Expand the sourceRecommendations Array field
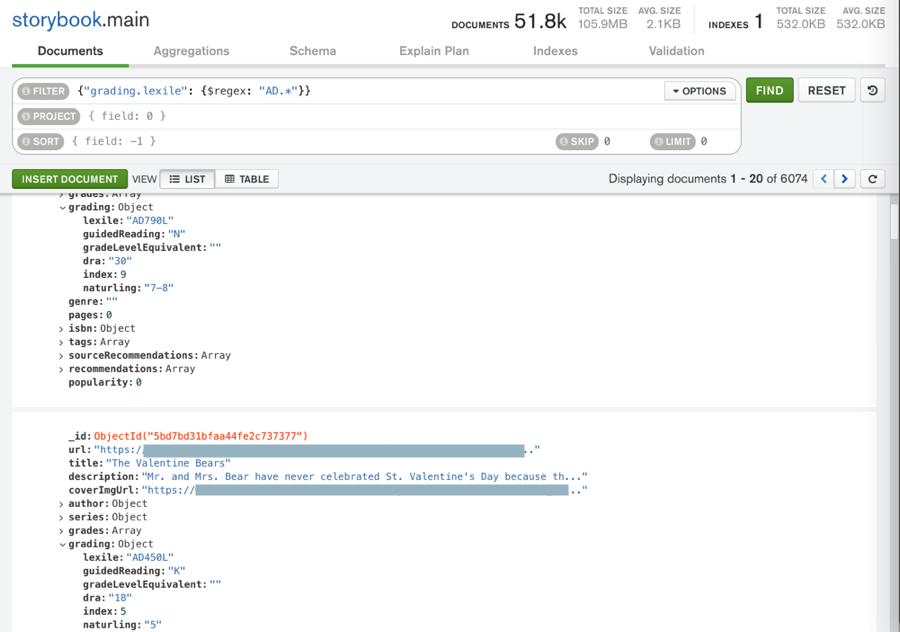This screenshot has width=900, height=632. coord(61,356)
